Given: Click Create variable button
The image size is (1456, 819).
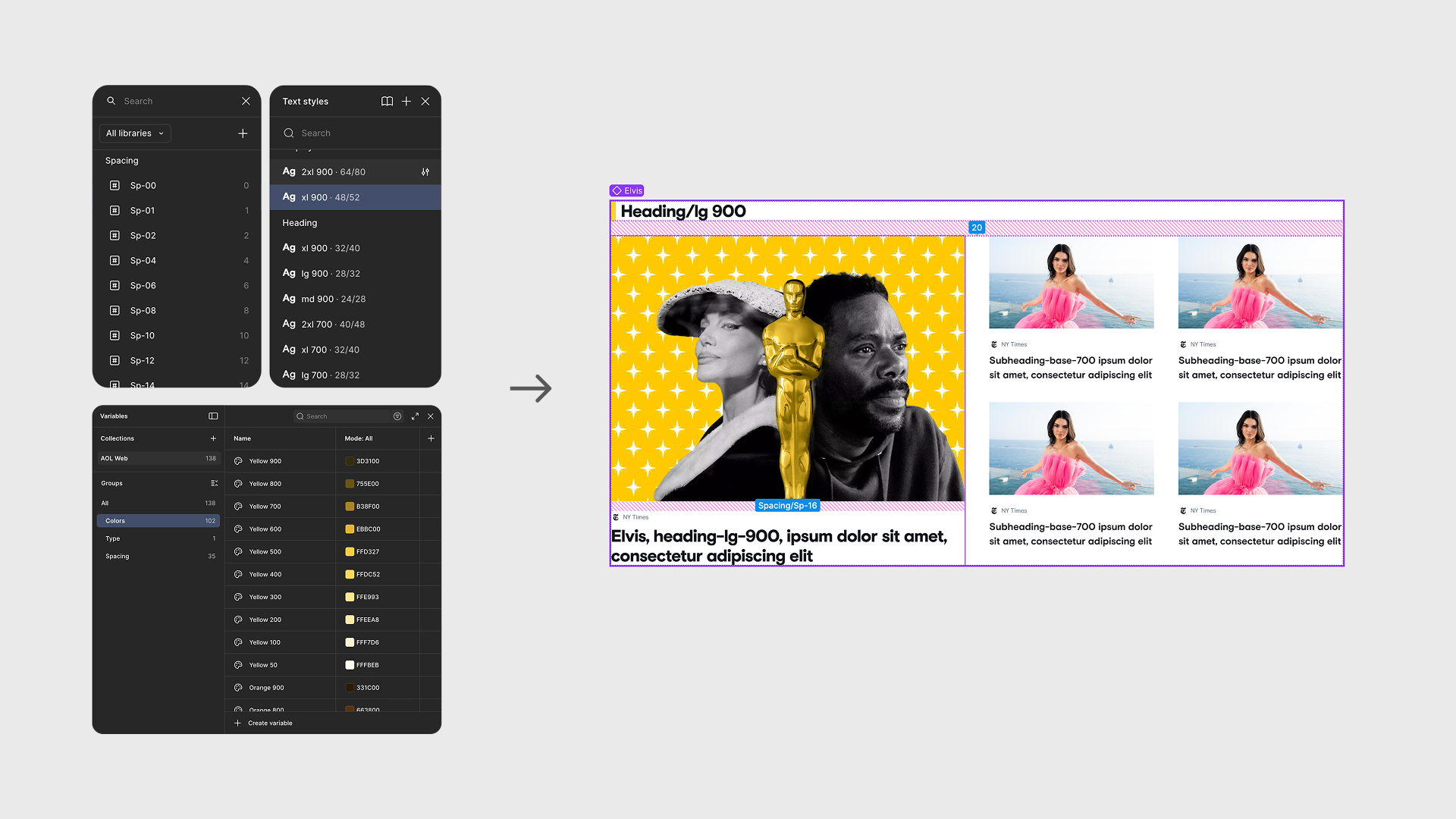Looking at the screenshot, I should [x=264, y=723].
